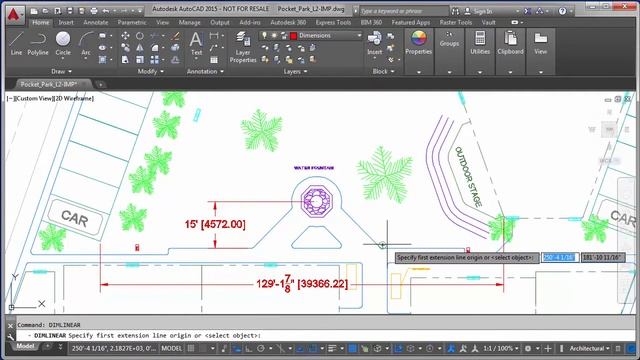The width and height of the screenshot is (640, 360).
Task: Open the AutoCAD application menu
Action: pyautogui.click(x=14, y=15)
